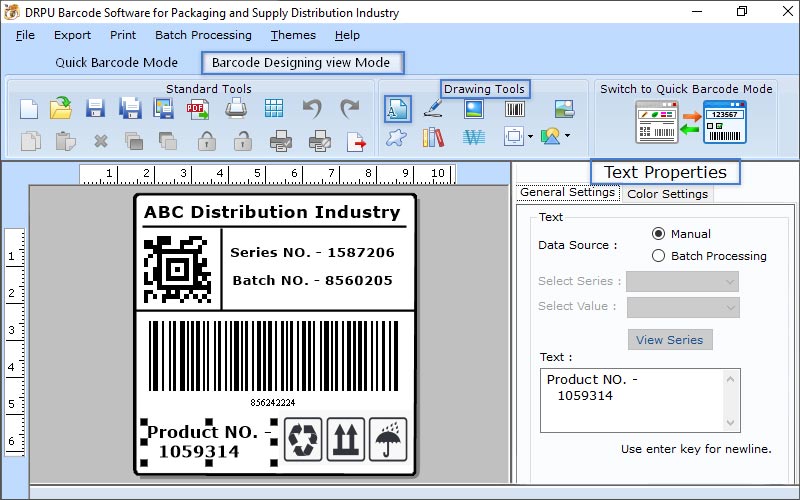Click the exit document red arrow icon
The height and width of the screenshot is (500, 800).
pyautogui.click(x=356, y=141)
